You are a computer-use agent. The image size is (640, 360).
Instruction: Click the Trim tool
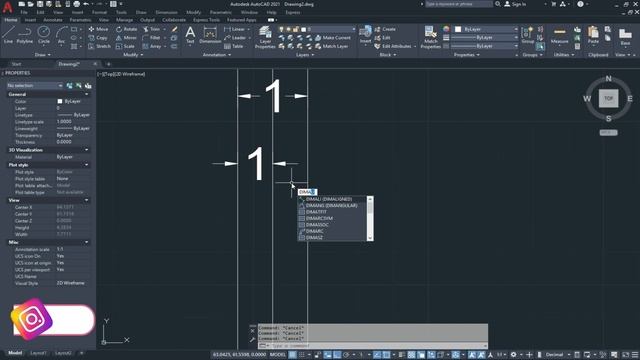tap(151, 29)
